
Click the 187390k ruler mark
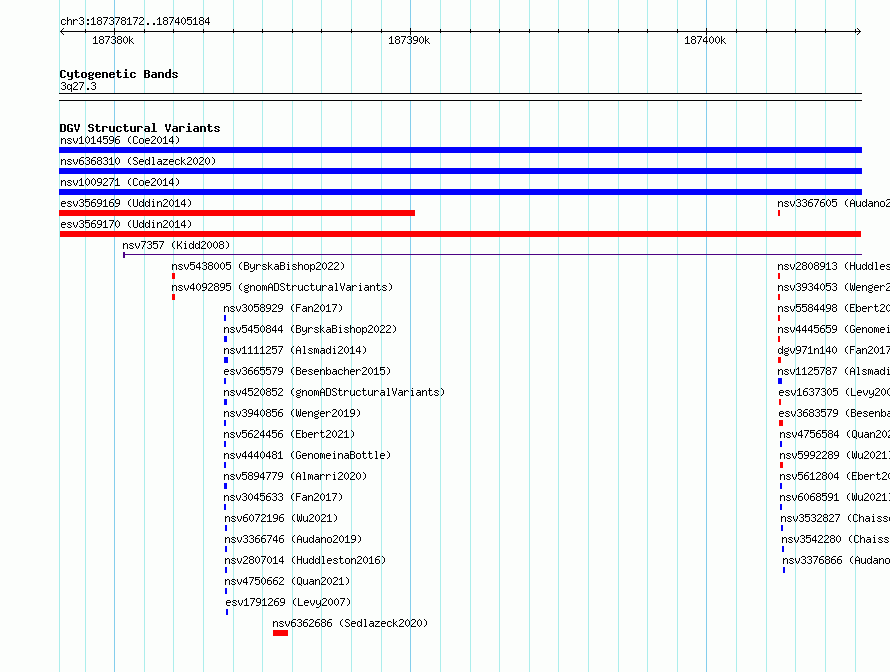409,40
